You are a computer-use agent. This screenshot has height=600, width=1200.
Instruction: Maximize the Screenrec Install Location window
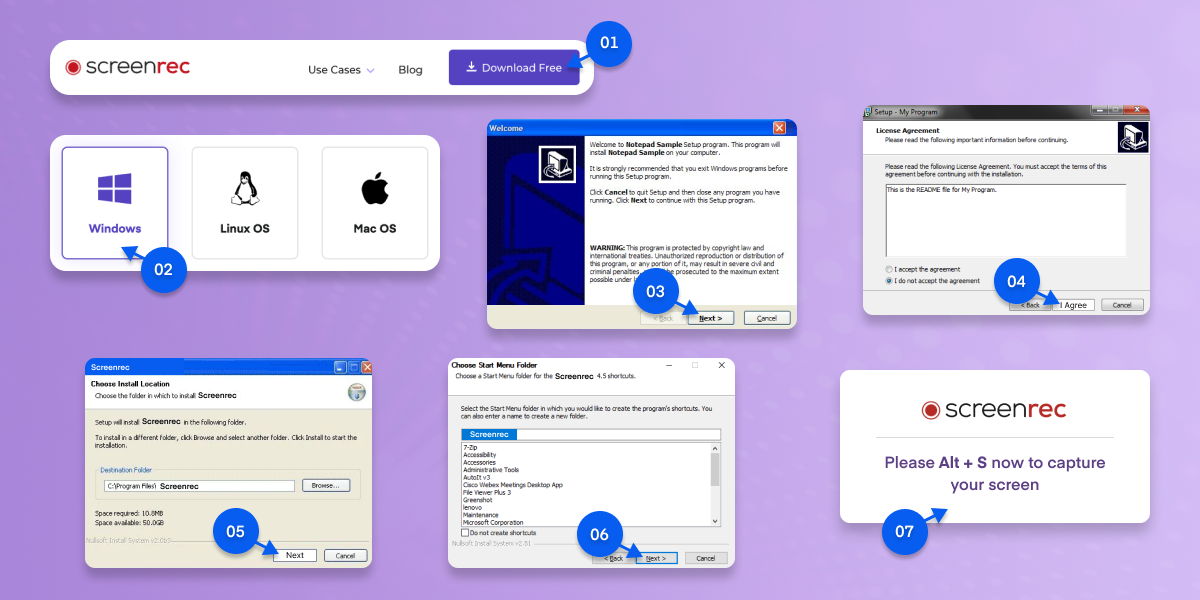point(353,367)
